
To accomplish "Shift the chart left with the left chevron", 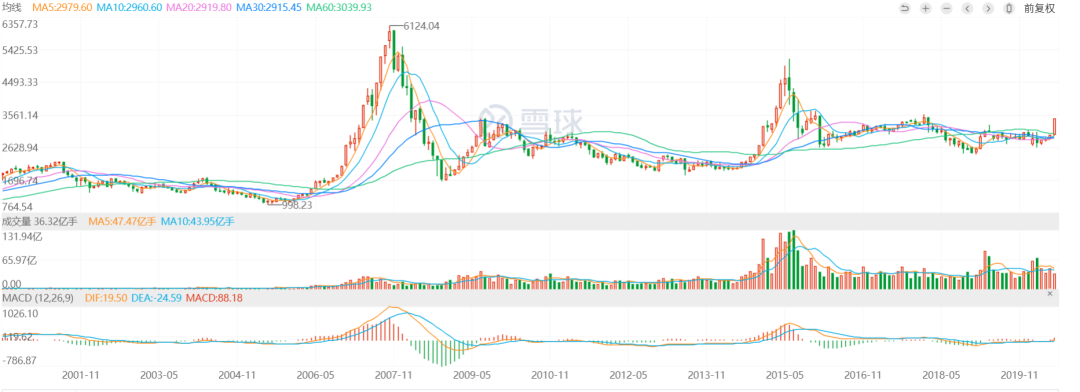I will tap(967, 8).
